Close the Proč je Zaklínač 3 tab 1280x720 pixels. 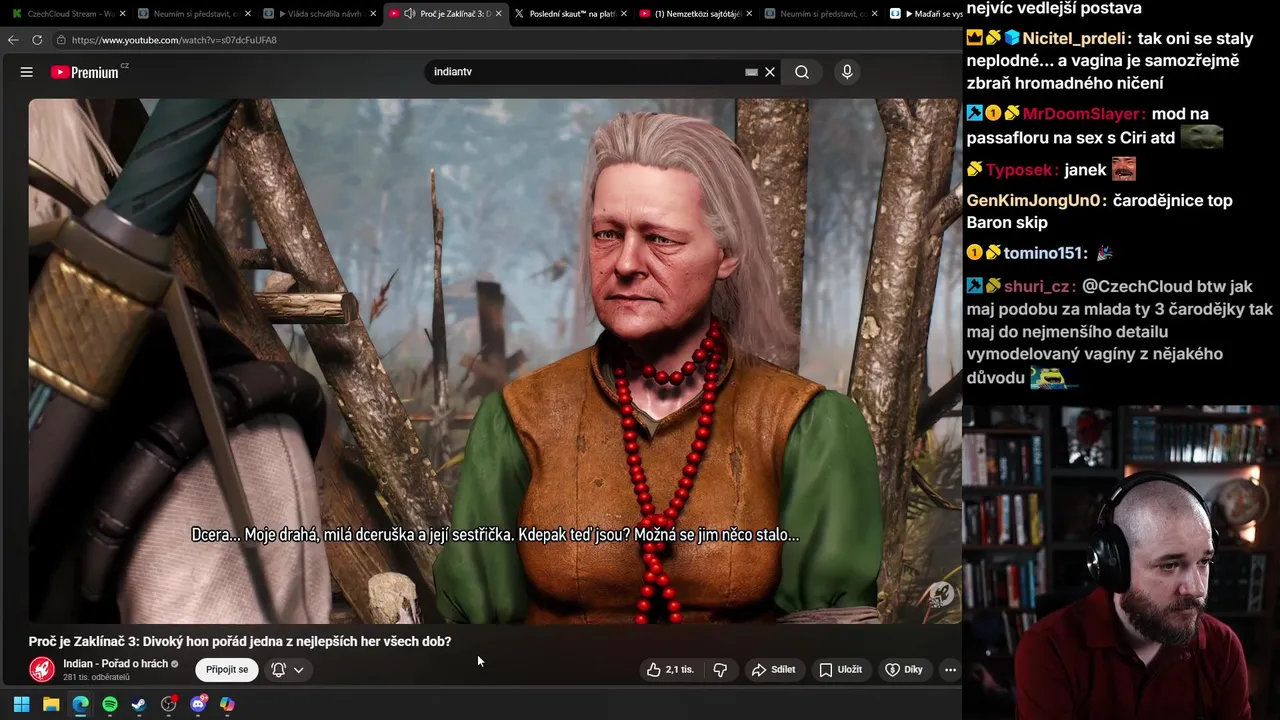[x=498, y=14]
